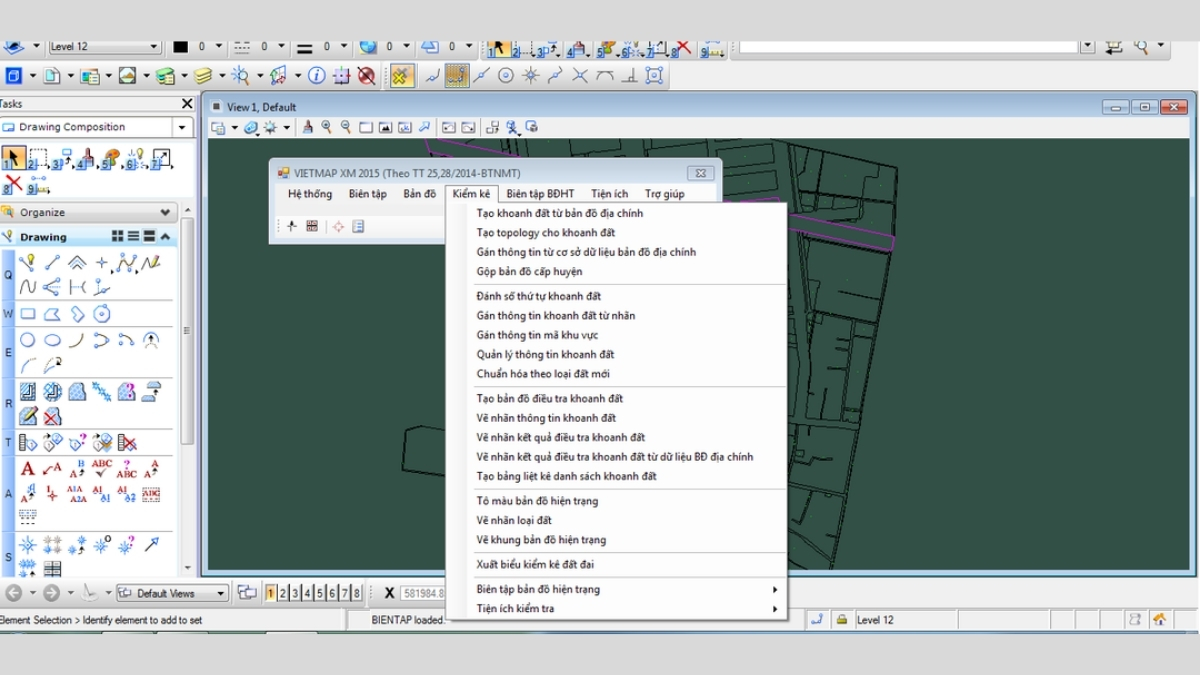Toggle view number 2 button
1200x675 pixels.
283,593
